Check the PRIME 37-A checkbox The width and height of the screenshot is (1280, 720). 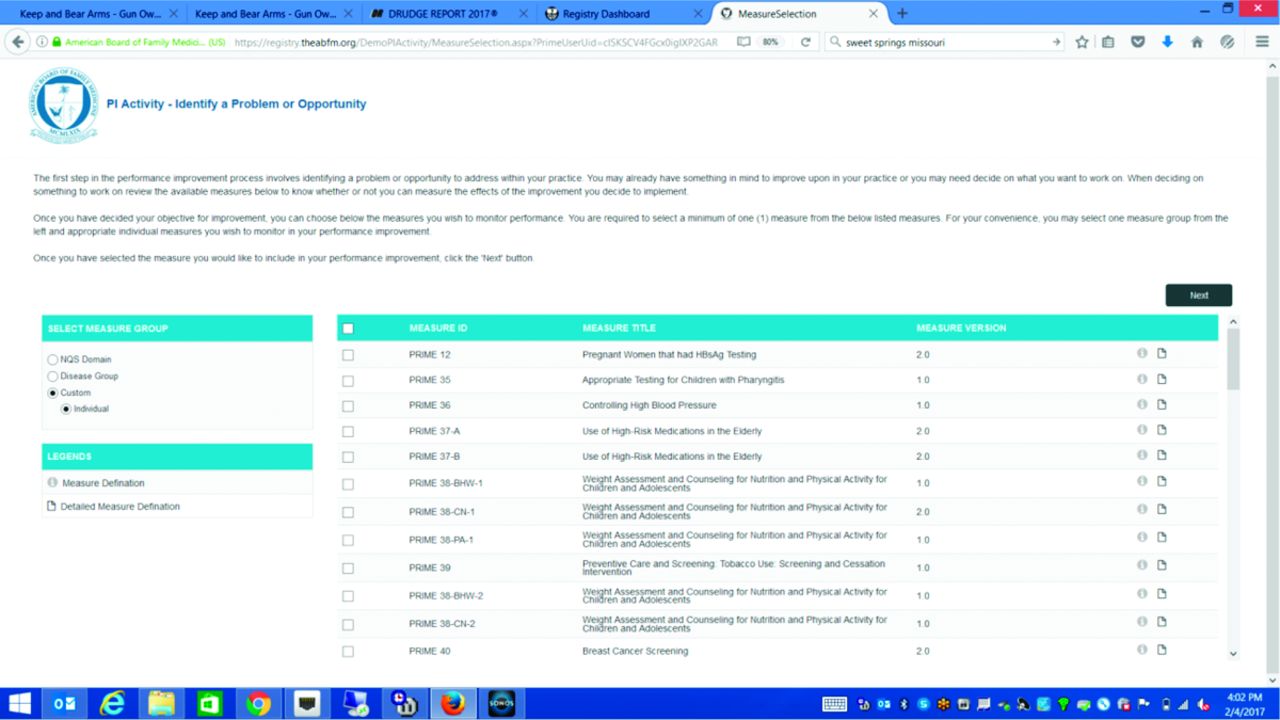pos(348,432)
